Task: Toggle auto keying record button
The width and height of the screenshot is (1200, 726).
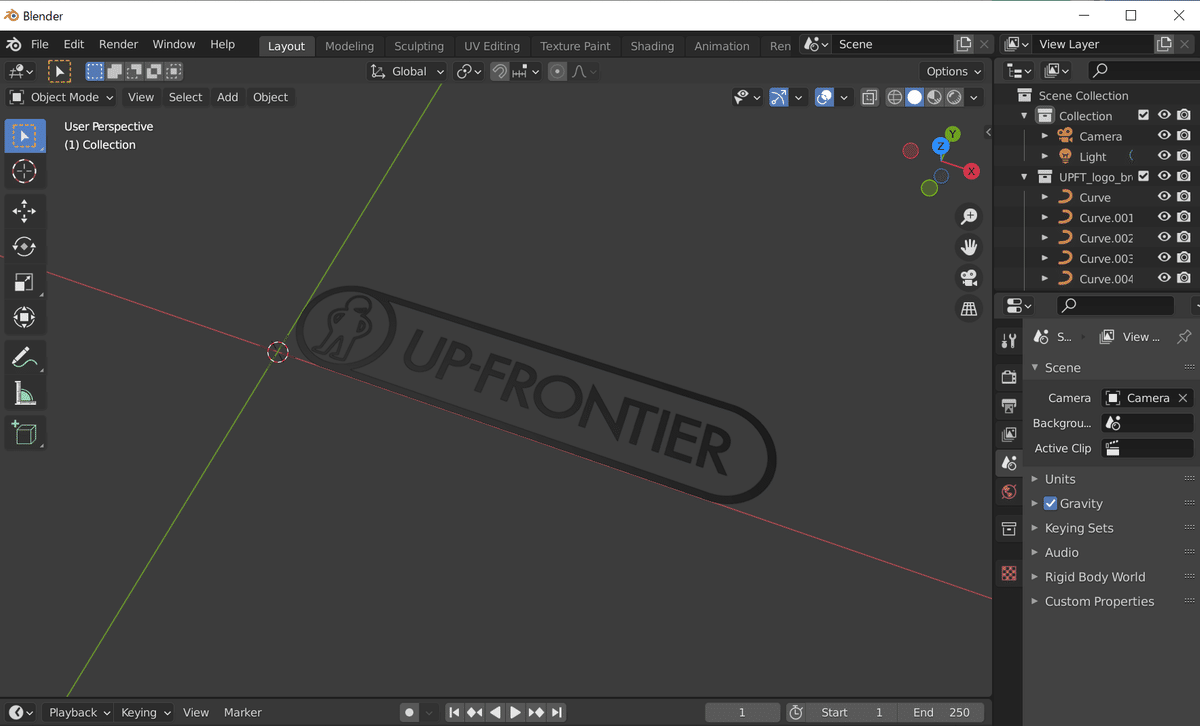Action: [409, 713]
